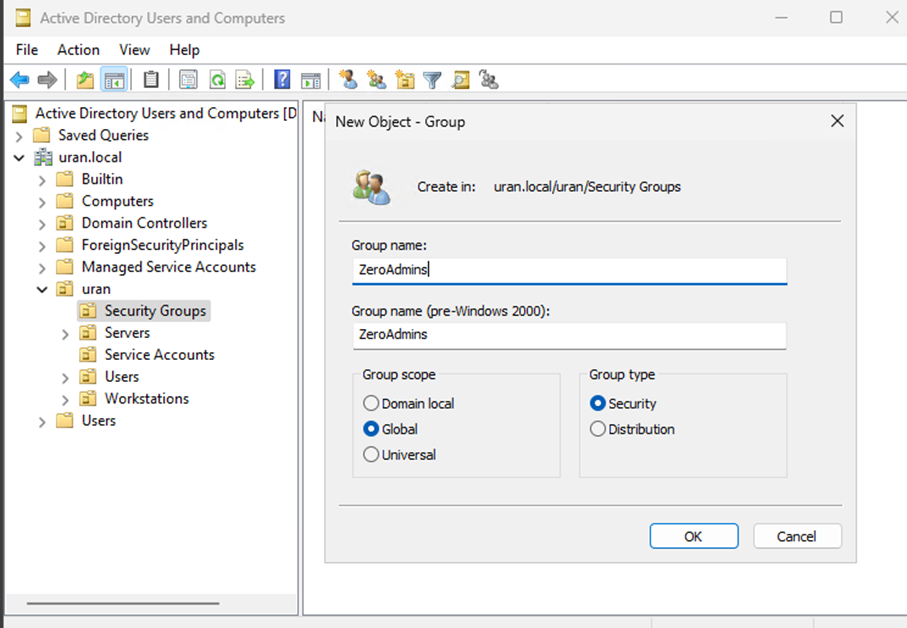Select Workstations in the tree
This screenshot has width=907, height=628.
pos(146,398)
